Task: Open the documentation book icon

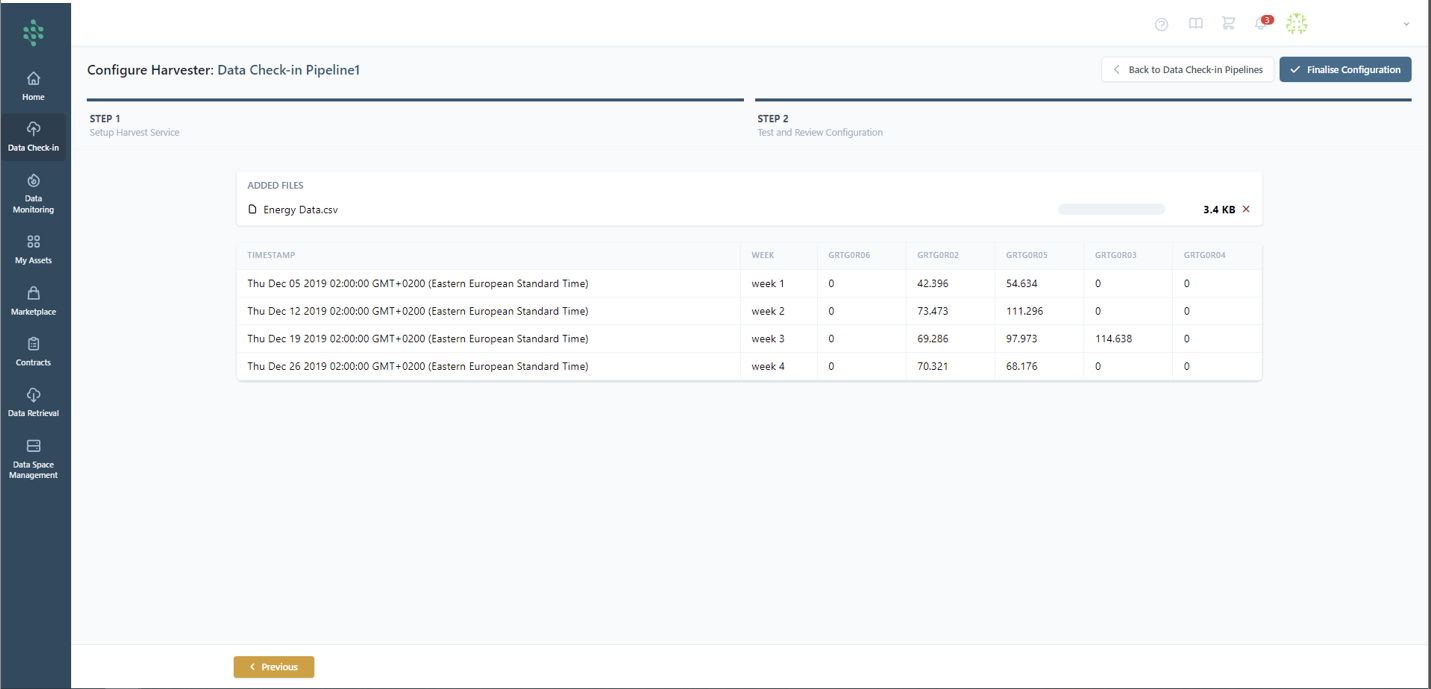Action: point(1195,24)
